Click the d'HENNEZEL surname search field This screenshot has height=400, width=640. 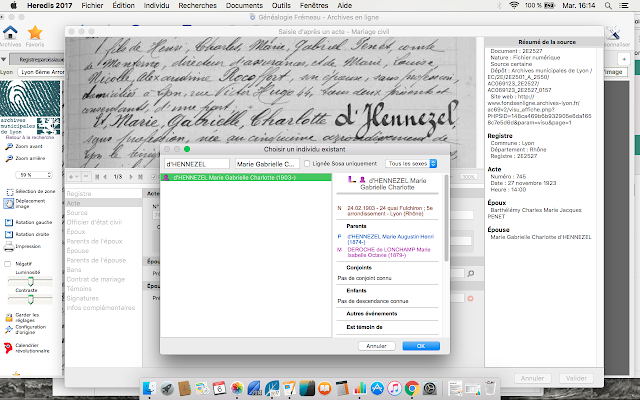(x=197, y=164)
